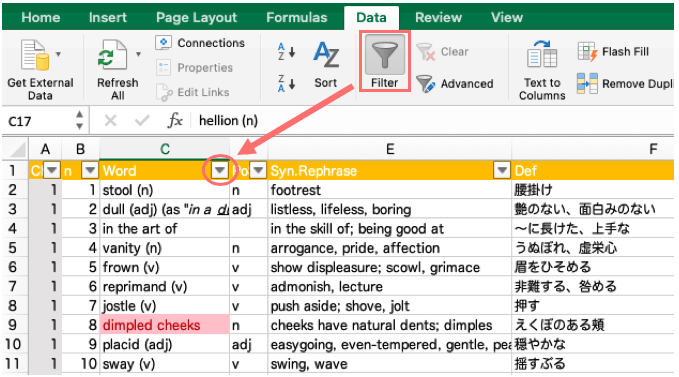Click cell 'jostle (v)'
This screenshot has height=377, width=679.
point(165,306)
